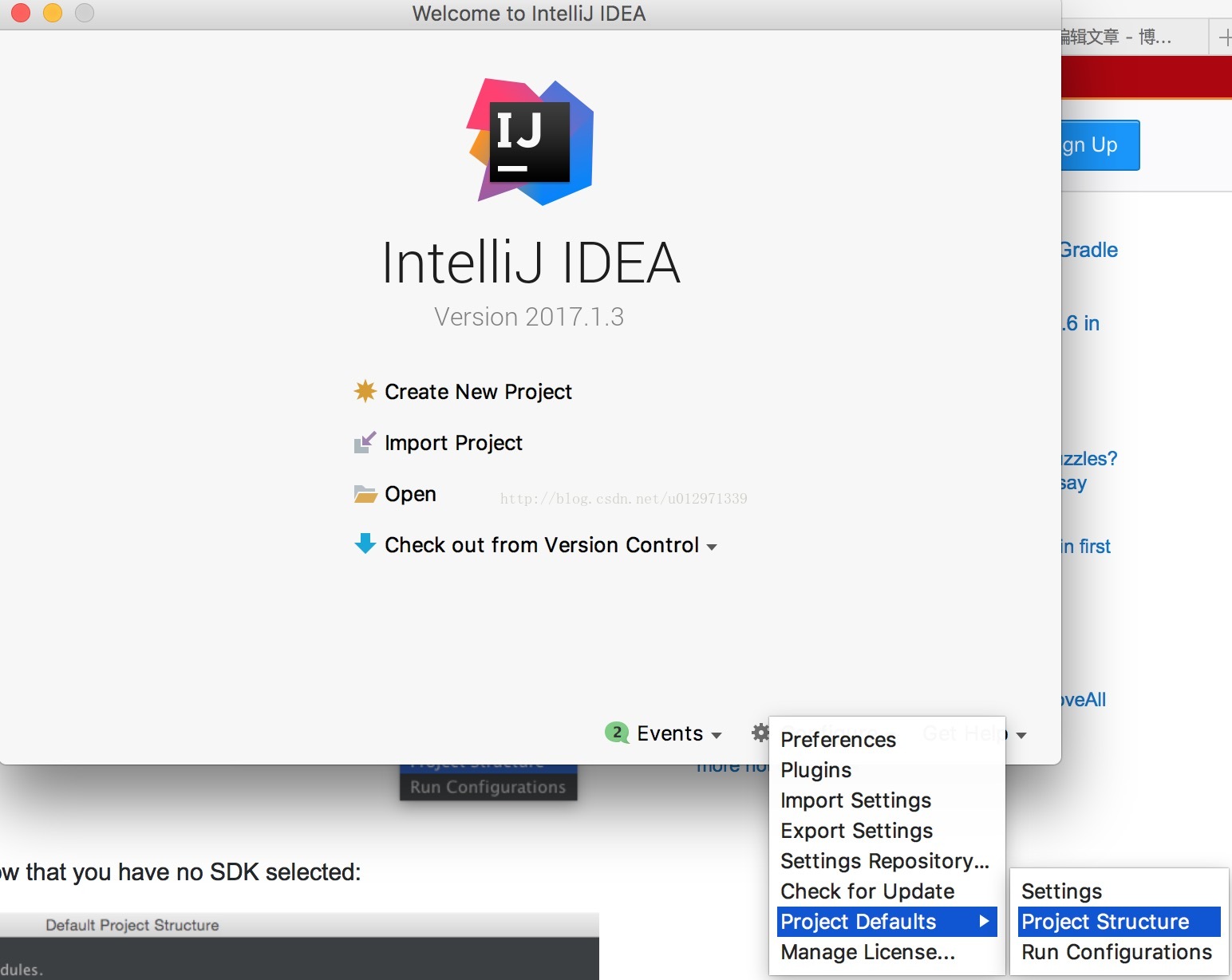The width and height of the screenshot is (1232, 980).
Task: Click the Get Help dropdown arrow
Action: pos(1021,735)
